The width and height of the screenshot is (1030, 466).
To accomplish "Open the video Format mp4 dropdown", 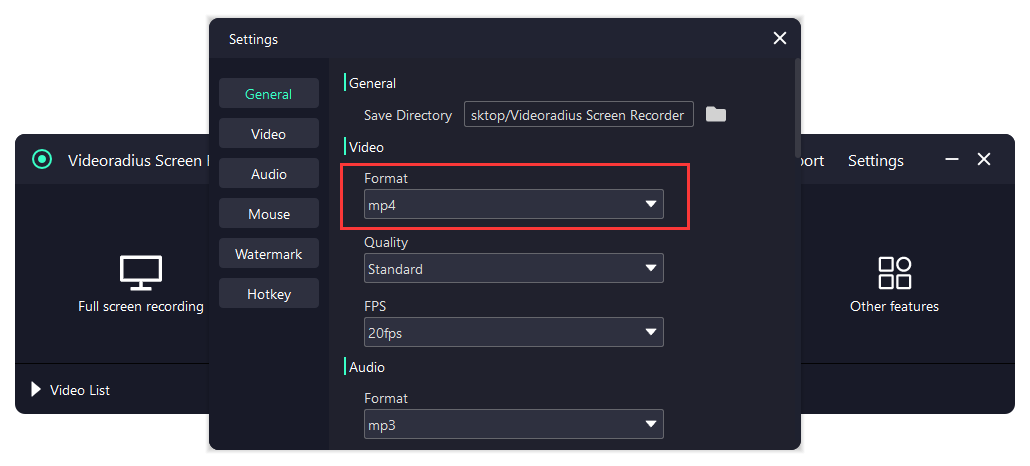I will tap(514, 204).
